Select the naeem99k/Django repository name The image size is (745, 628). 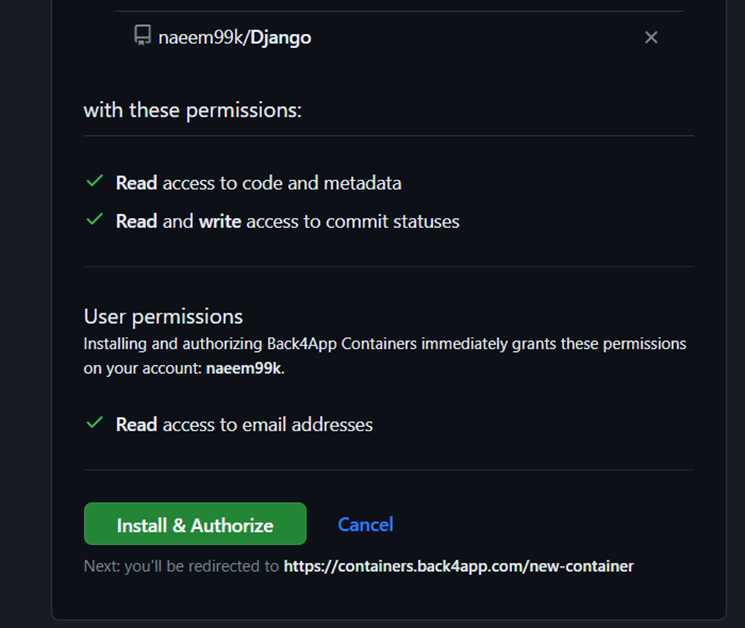(234, 38)
